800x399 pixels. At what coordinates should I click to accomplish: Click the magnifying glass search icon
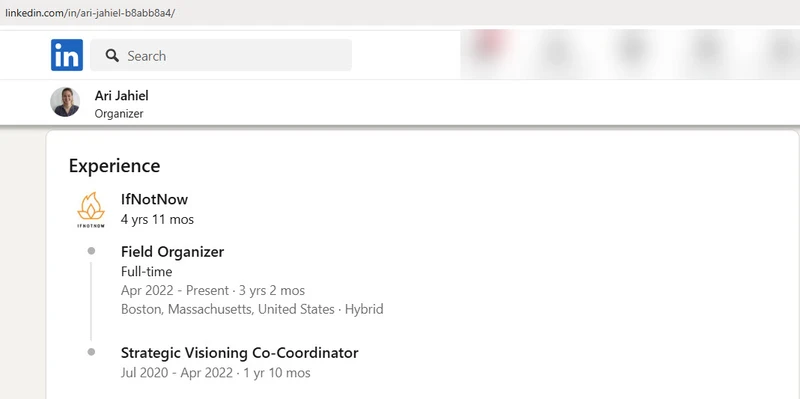click(x=112, y=56)
